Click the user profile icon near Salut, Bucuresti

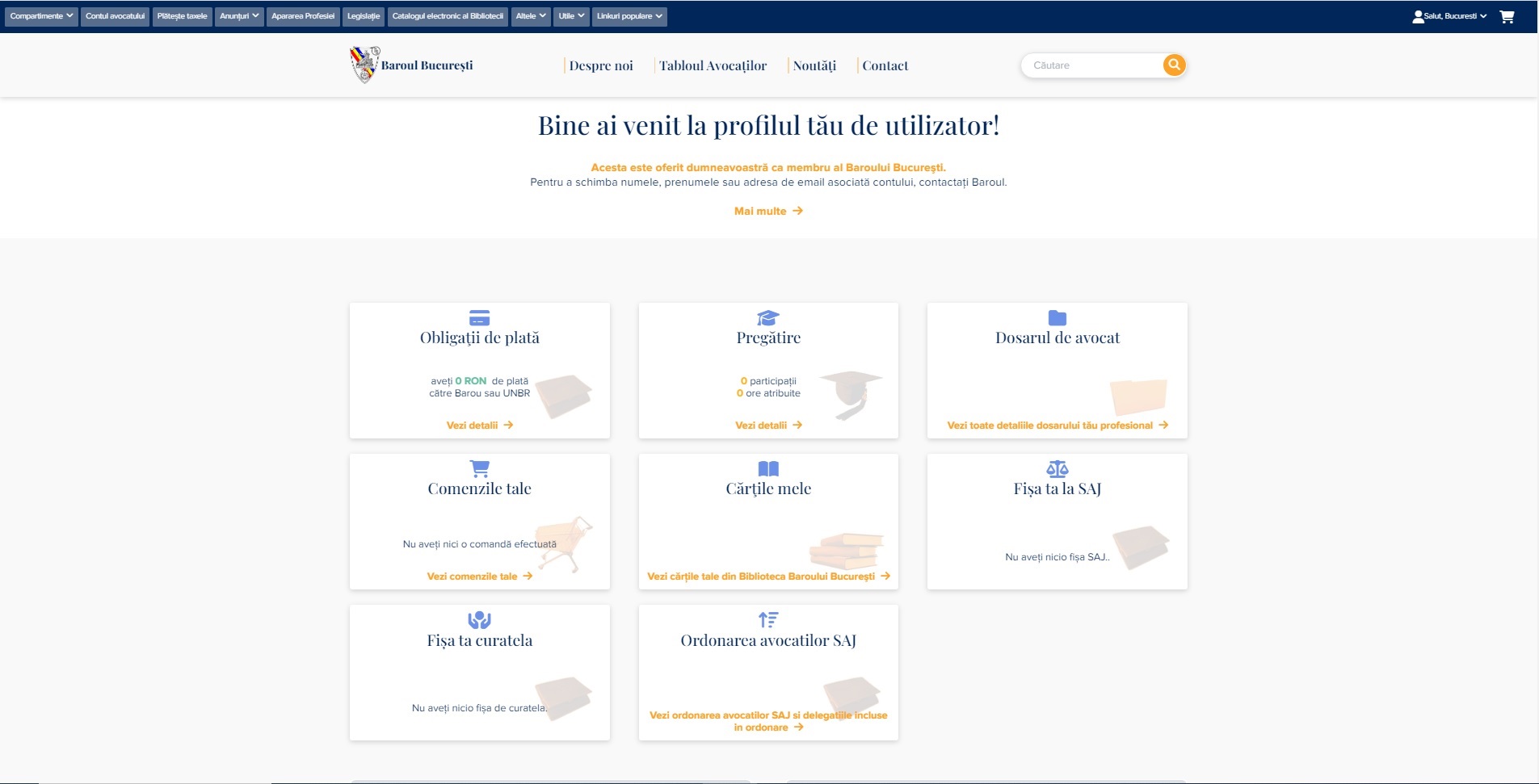pos(1419,15)
